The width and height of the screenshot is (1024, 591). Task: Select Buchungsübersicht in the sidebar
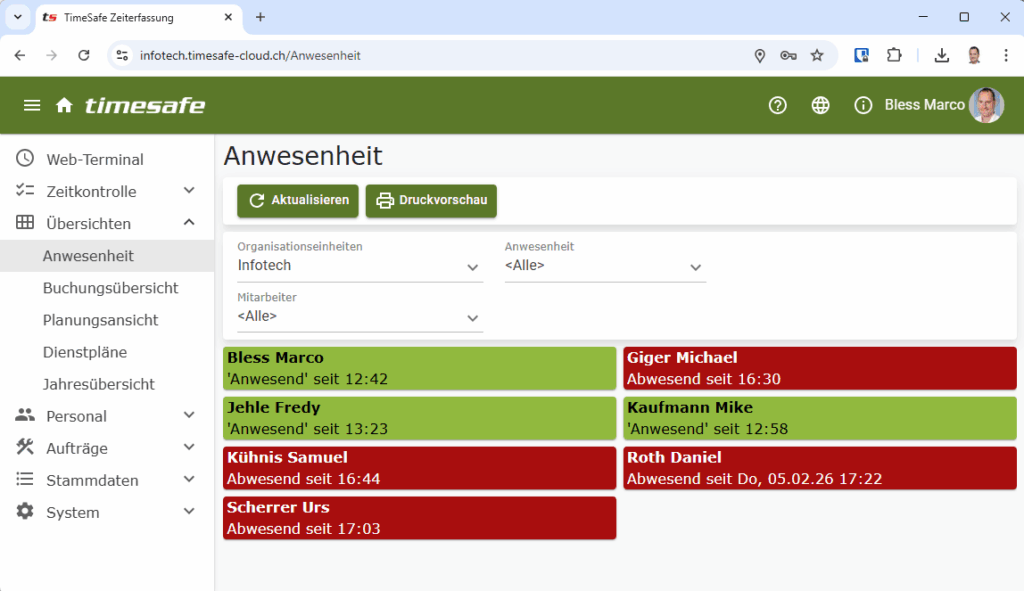110,288
